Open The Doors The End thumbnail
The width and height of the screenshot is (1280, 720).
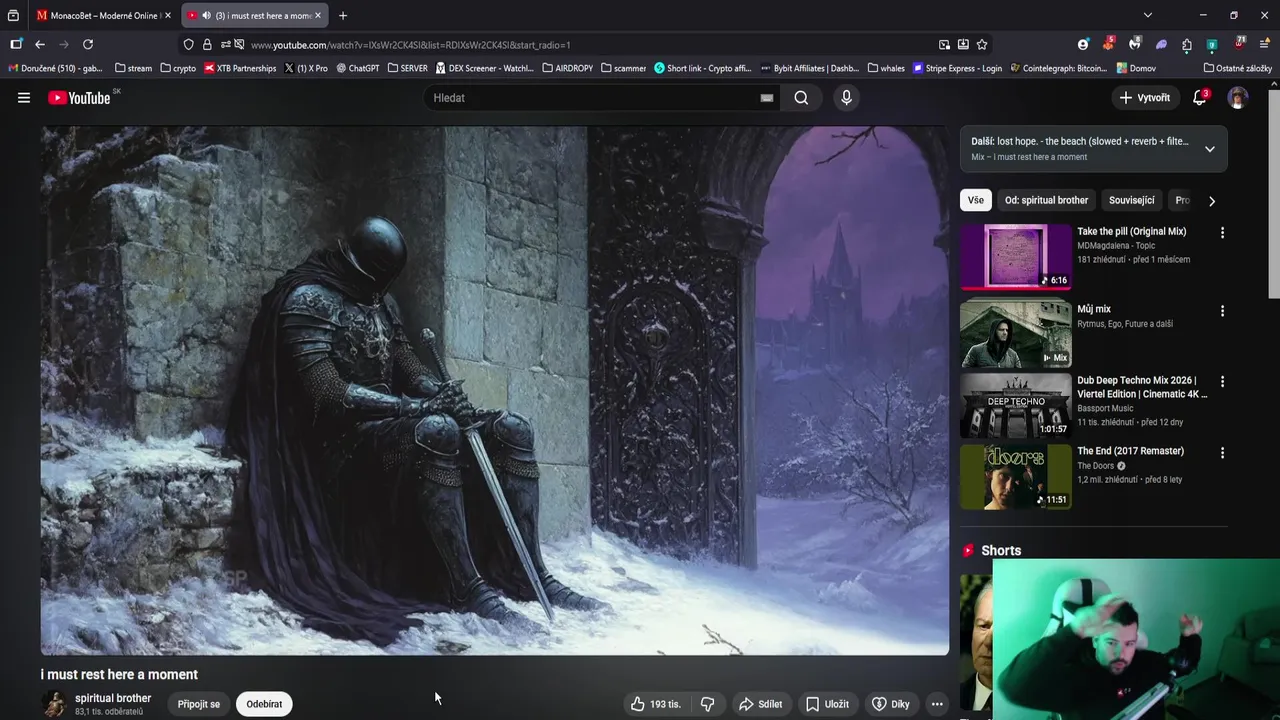tap(1016, 477)
